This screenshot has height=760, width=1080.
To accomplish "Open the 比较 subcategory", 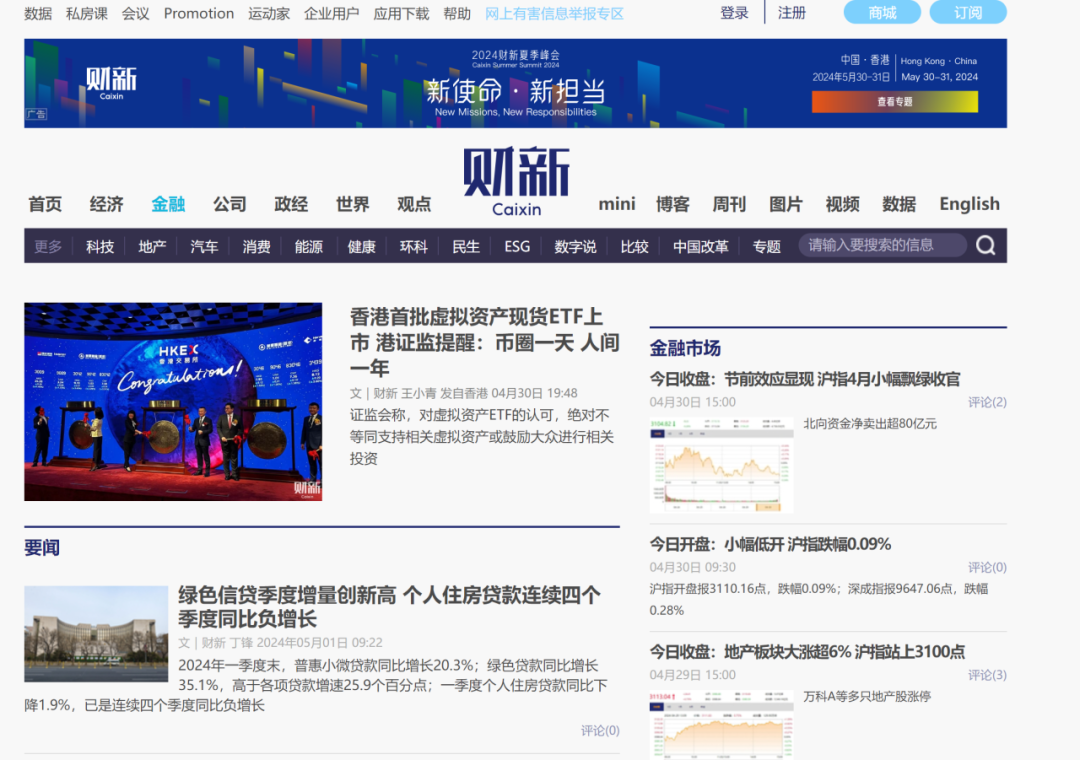I will pos(634,246).
